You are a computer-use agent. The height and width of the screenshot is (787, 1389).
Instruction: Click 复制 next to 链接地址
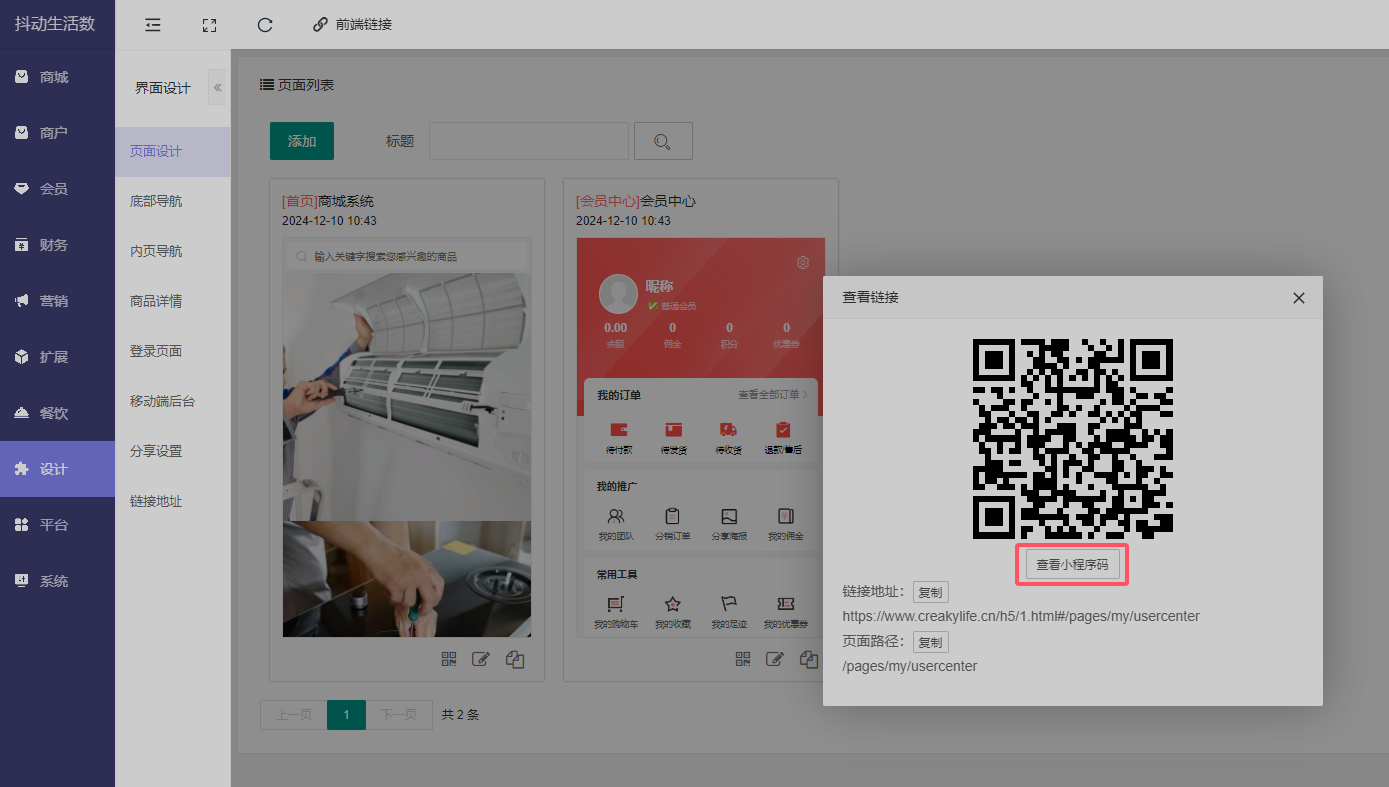[930, 592]
